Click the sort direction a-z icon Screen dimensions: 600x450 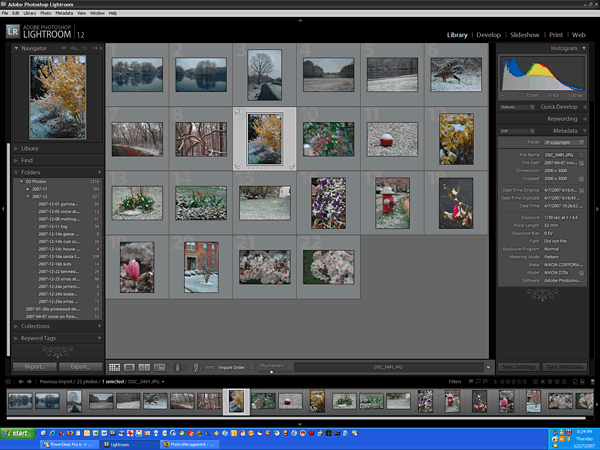coord(196,367)
